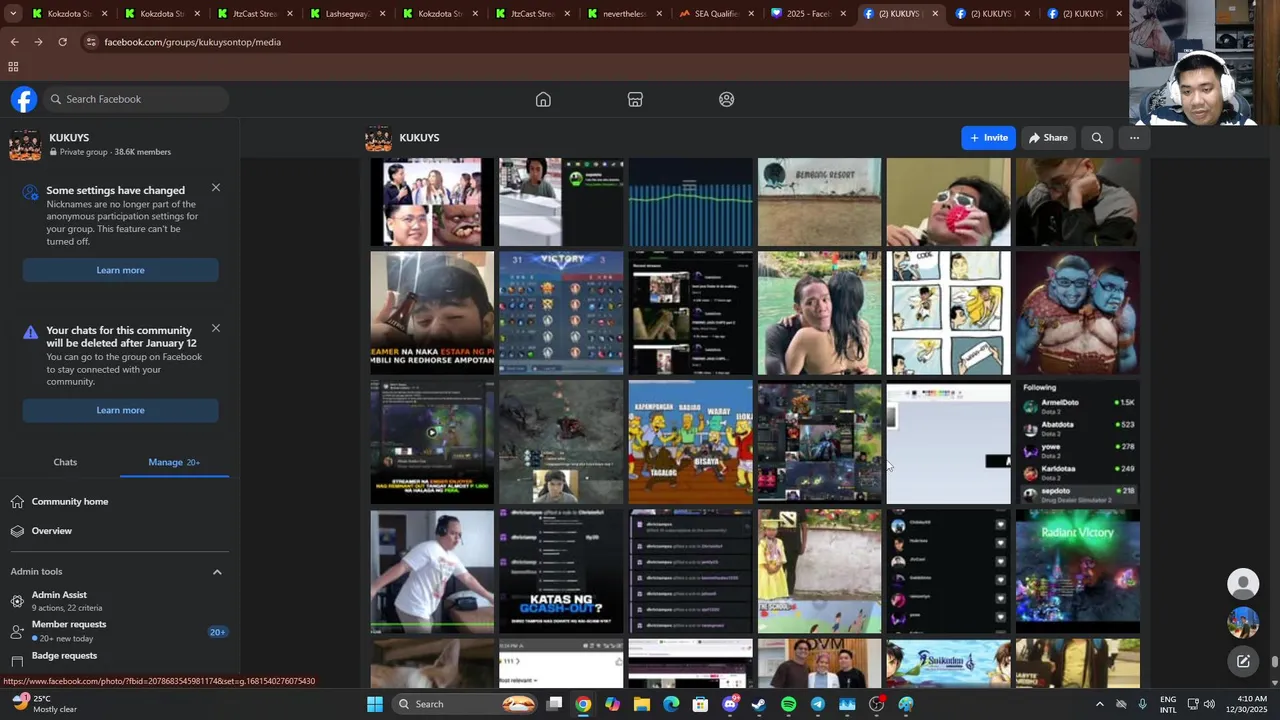Open the Marketplace icon in top navigation

tap(635, 99)
